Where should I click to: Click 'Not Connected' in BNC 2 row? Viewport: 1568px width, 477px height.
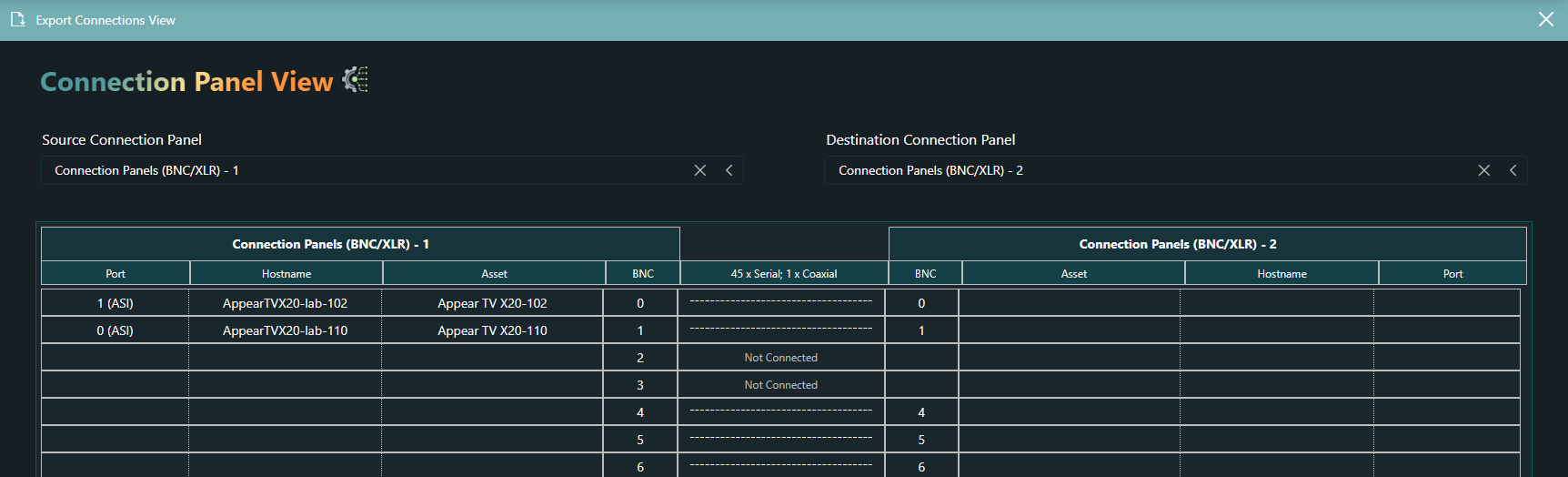point(781,358)
